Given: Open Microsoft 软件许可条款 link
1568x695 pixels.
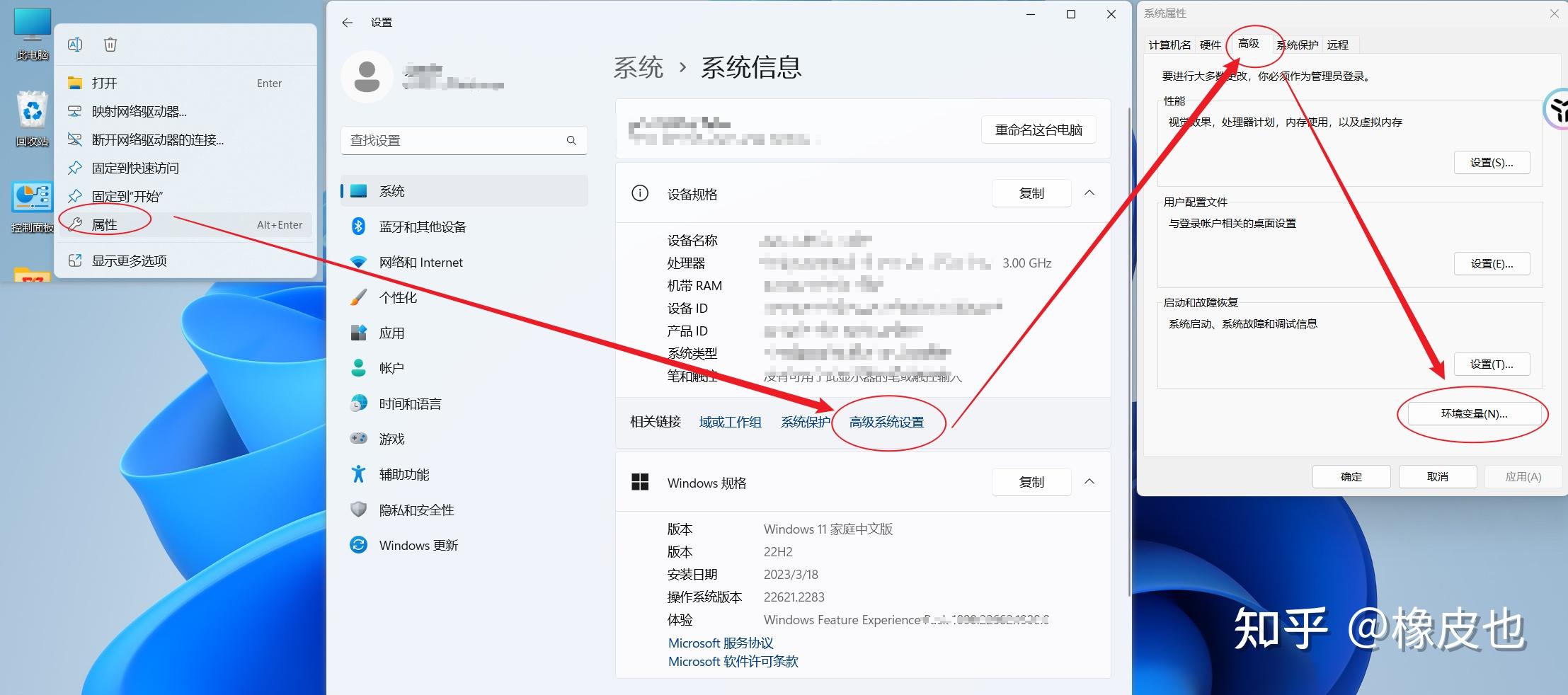Looking at the screenshot, I should point(733,661).
